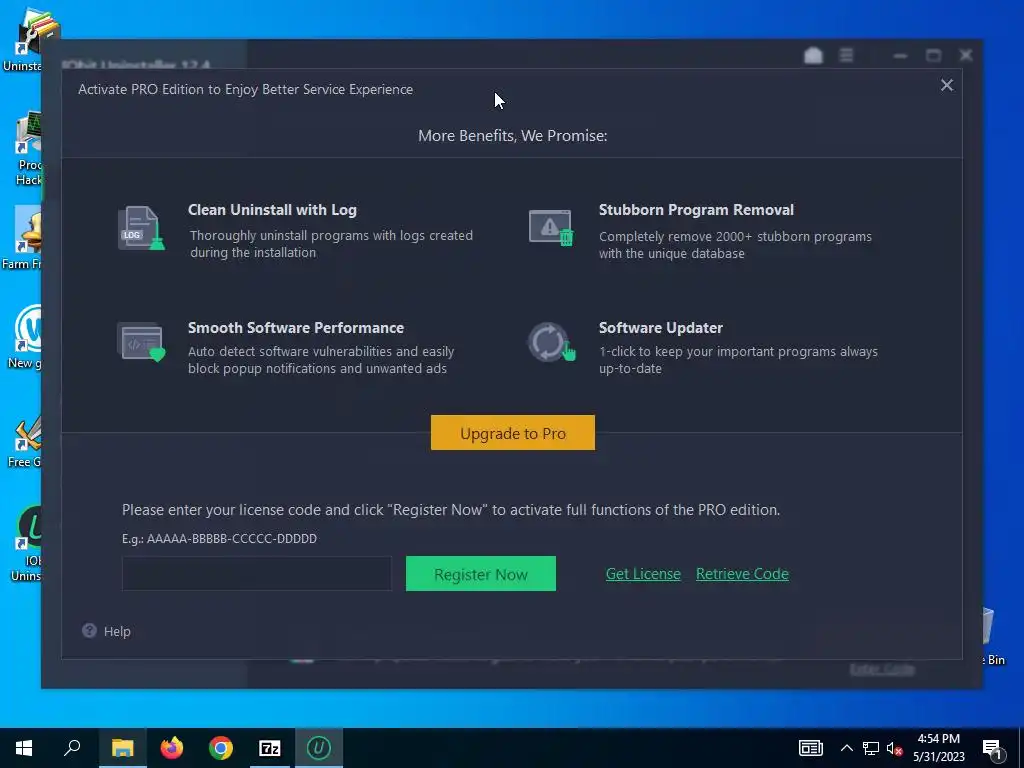
Task: Click the Help question mark icon
Action: click(89, 630)
